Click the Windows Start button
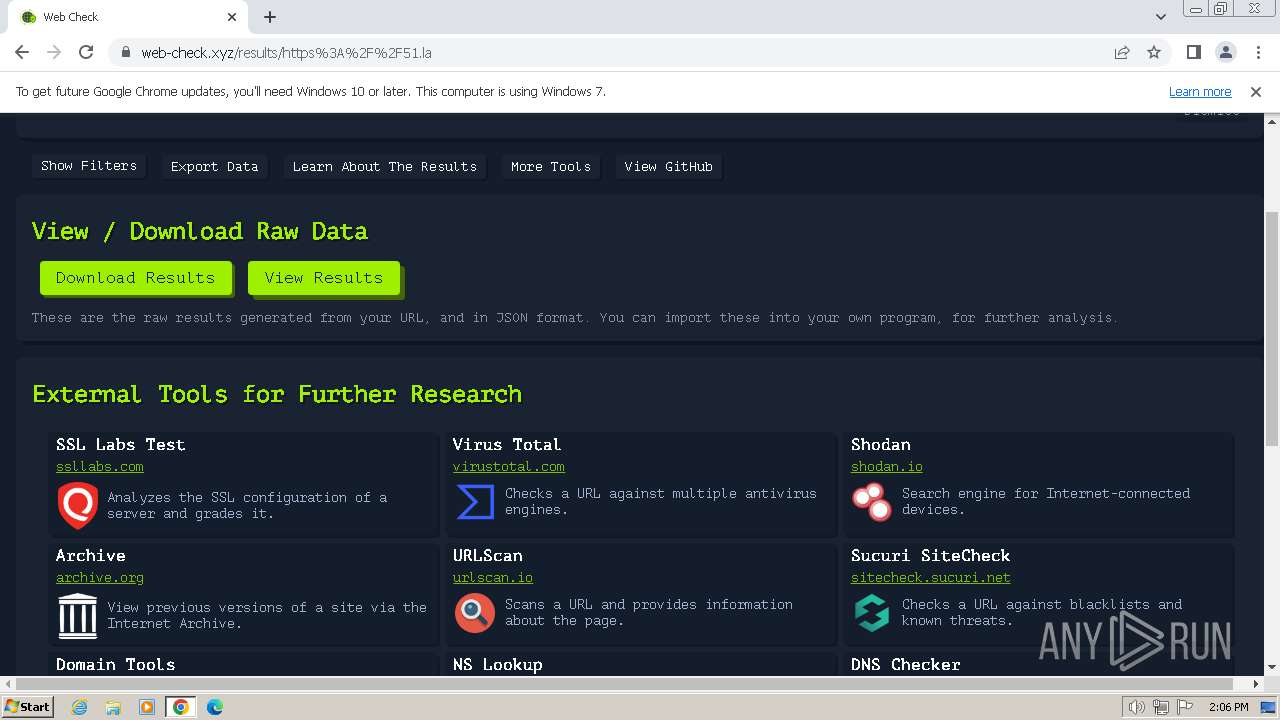Viewport: 1280px width, 720px height. (28, 707)
